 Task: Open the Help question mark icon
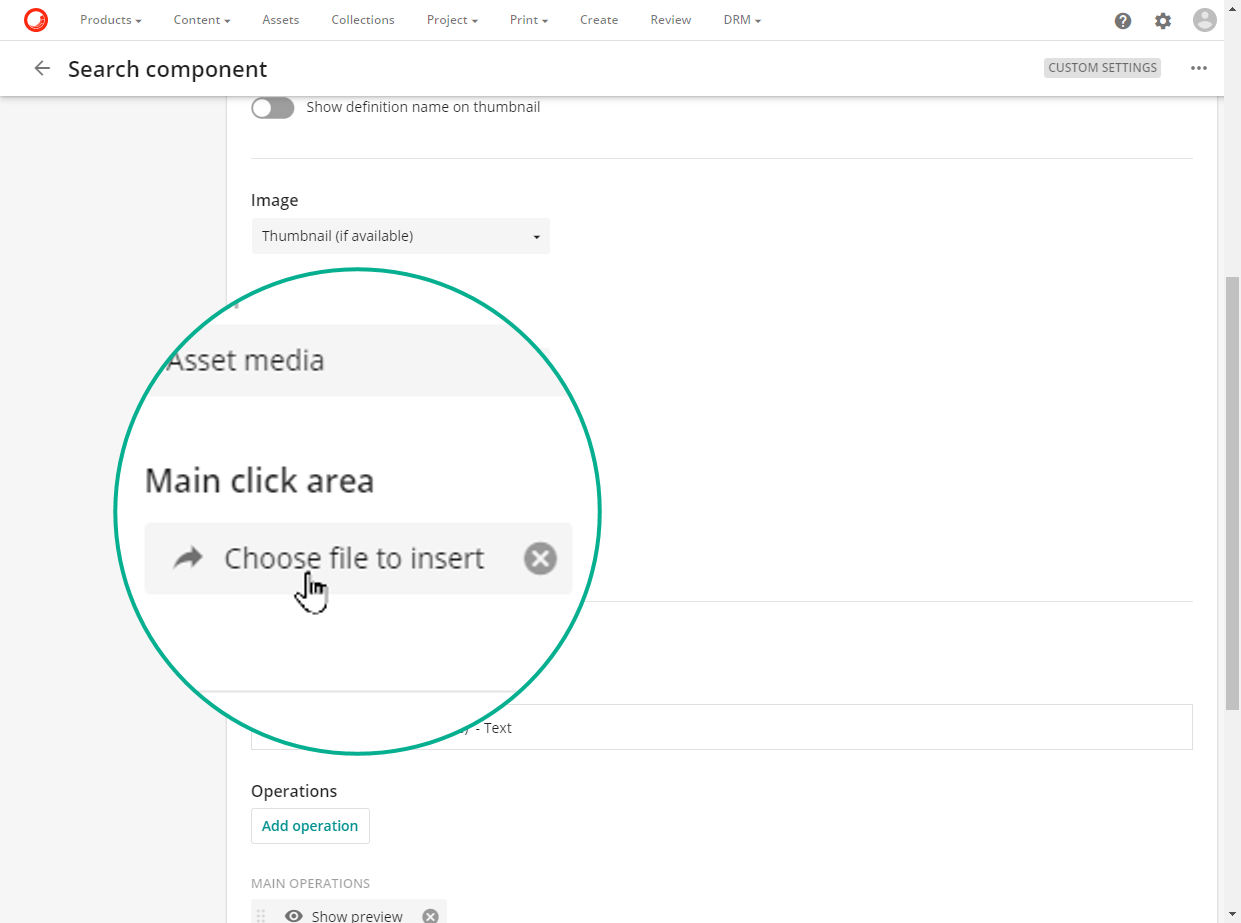coord(1123,21)
